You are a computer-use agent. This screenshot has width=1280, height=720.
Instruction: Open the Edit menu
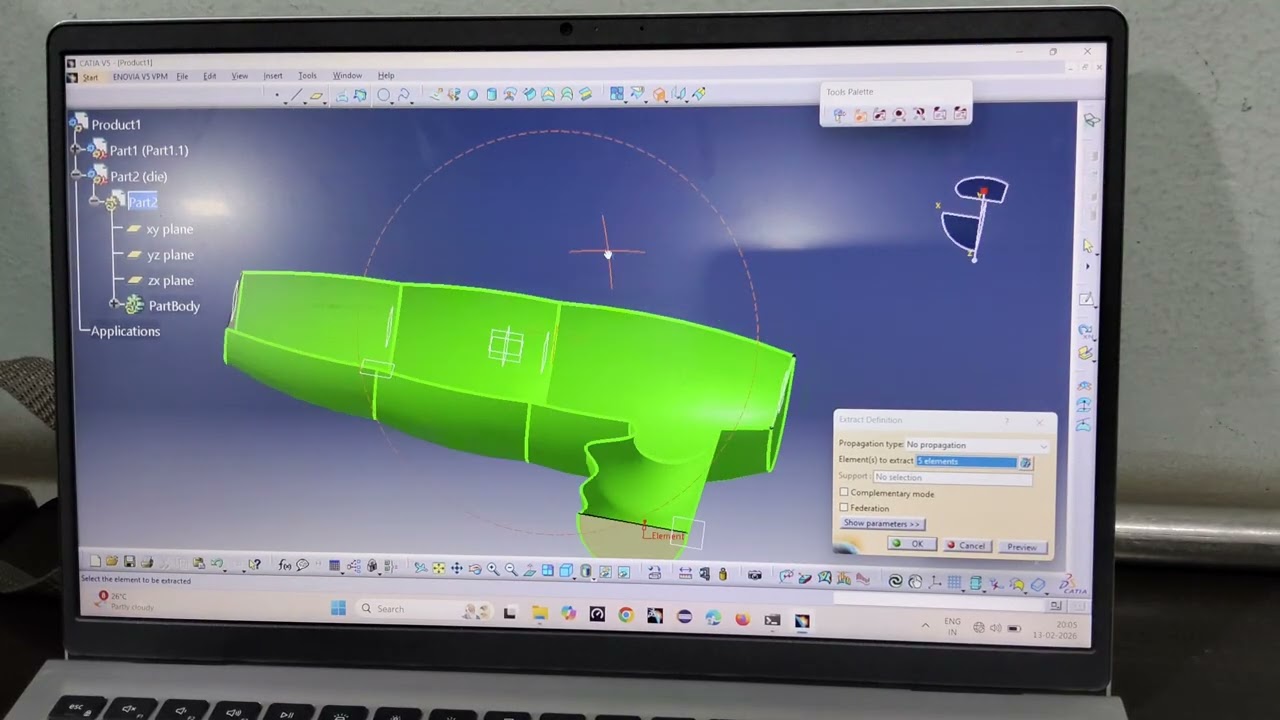210,76
